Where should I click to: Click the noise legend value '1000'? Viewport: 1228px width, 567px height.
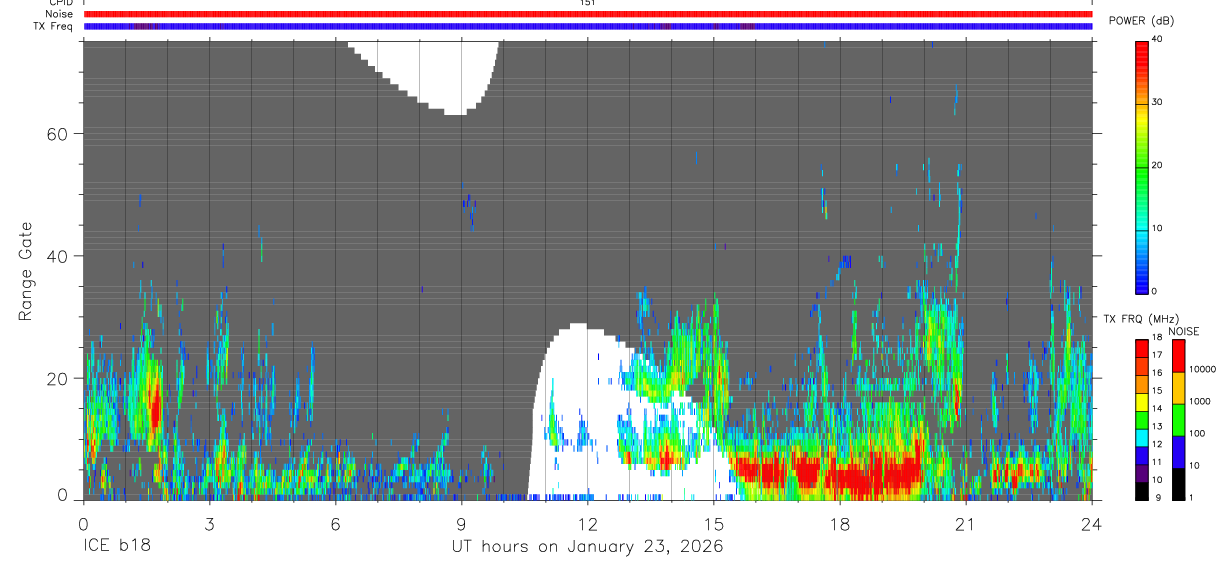(1200, 401)
